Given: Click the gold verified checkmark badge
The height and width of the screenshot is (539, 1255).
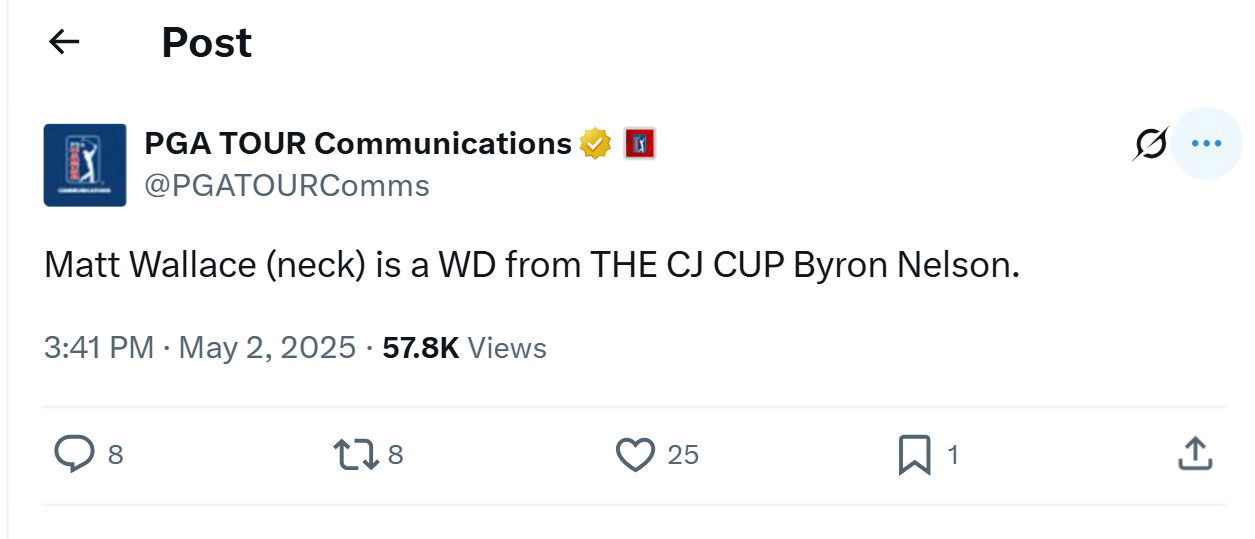Looking at the screenshot, I should [x=595, y=144].
